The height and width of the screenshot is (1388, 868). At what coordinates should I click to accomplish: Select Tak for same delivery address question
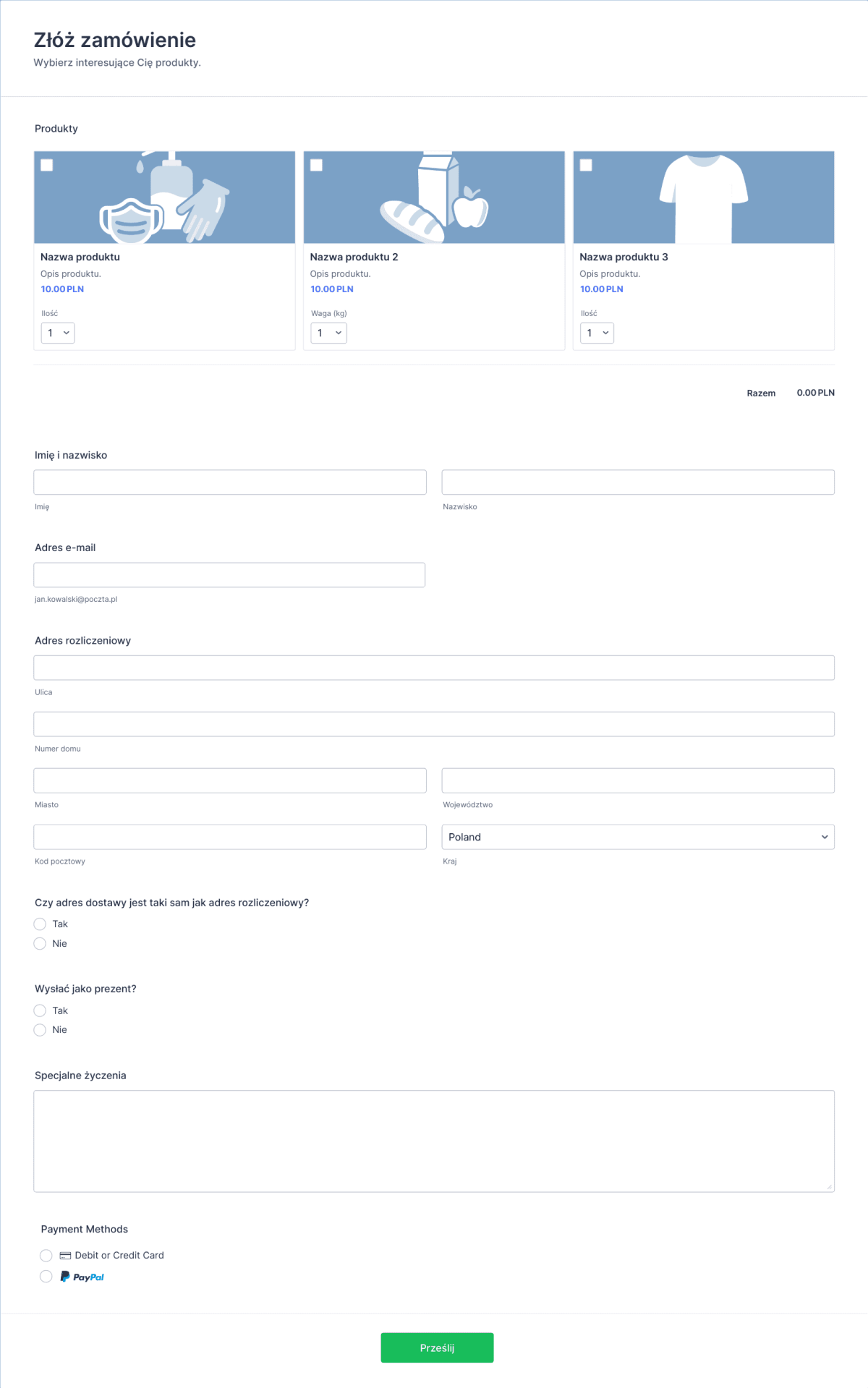click(40, 924)
